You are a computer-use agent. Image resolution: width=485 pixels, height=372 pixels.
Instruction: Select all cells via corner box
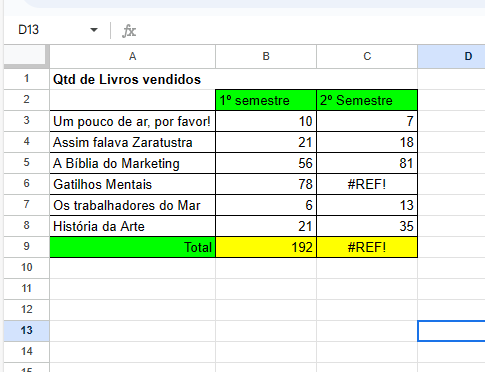[26, 56]
